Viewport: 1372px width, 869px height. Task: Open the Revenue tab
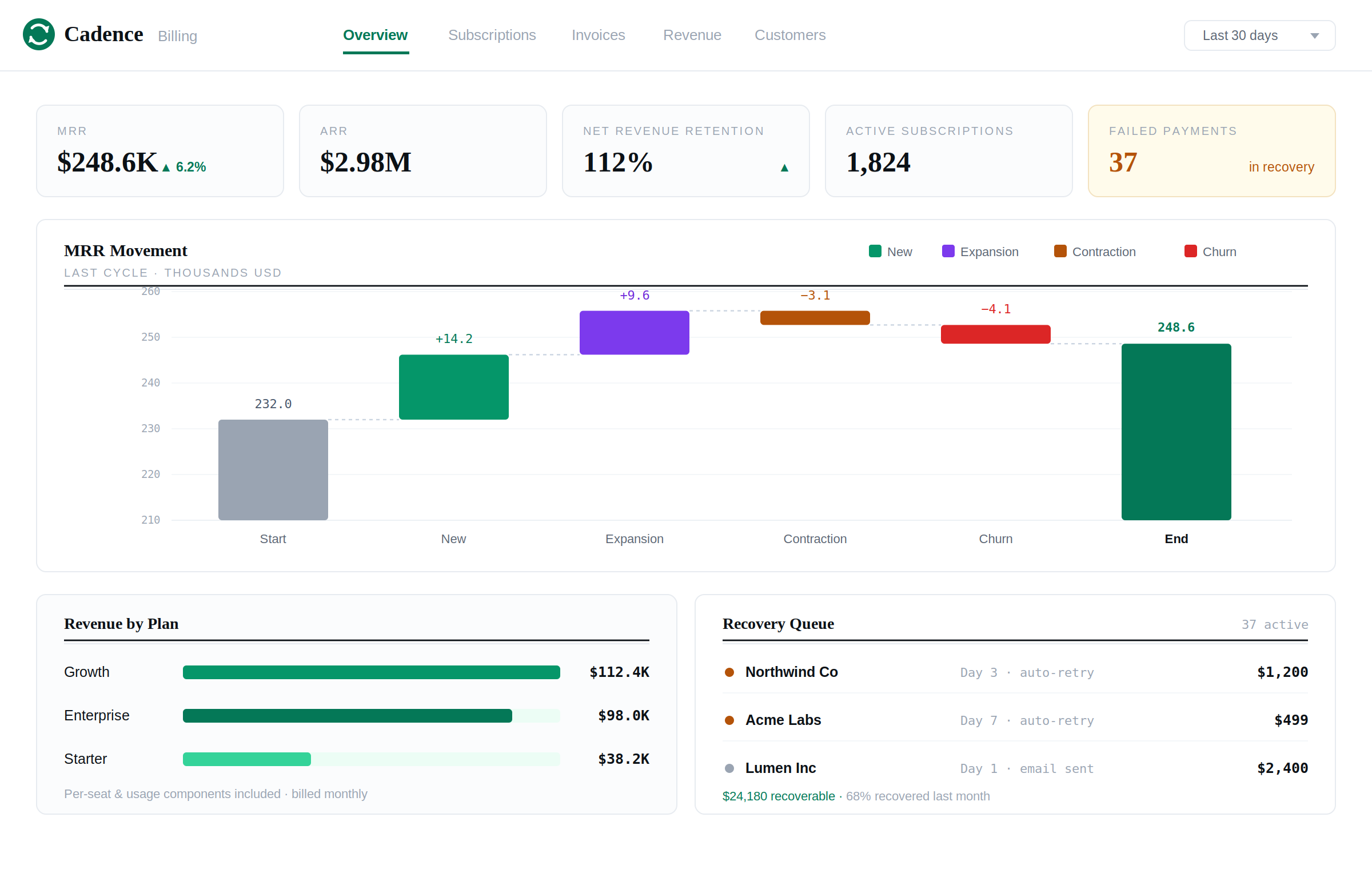point(692,35)
